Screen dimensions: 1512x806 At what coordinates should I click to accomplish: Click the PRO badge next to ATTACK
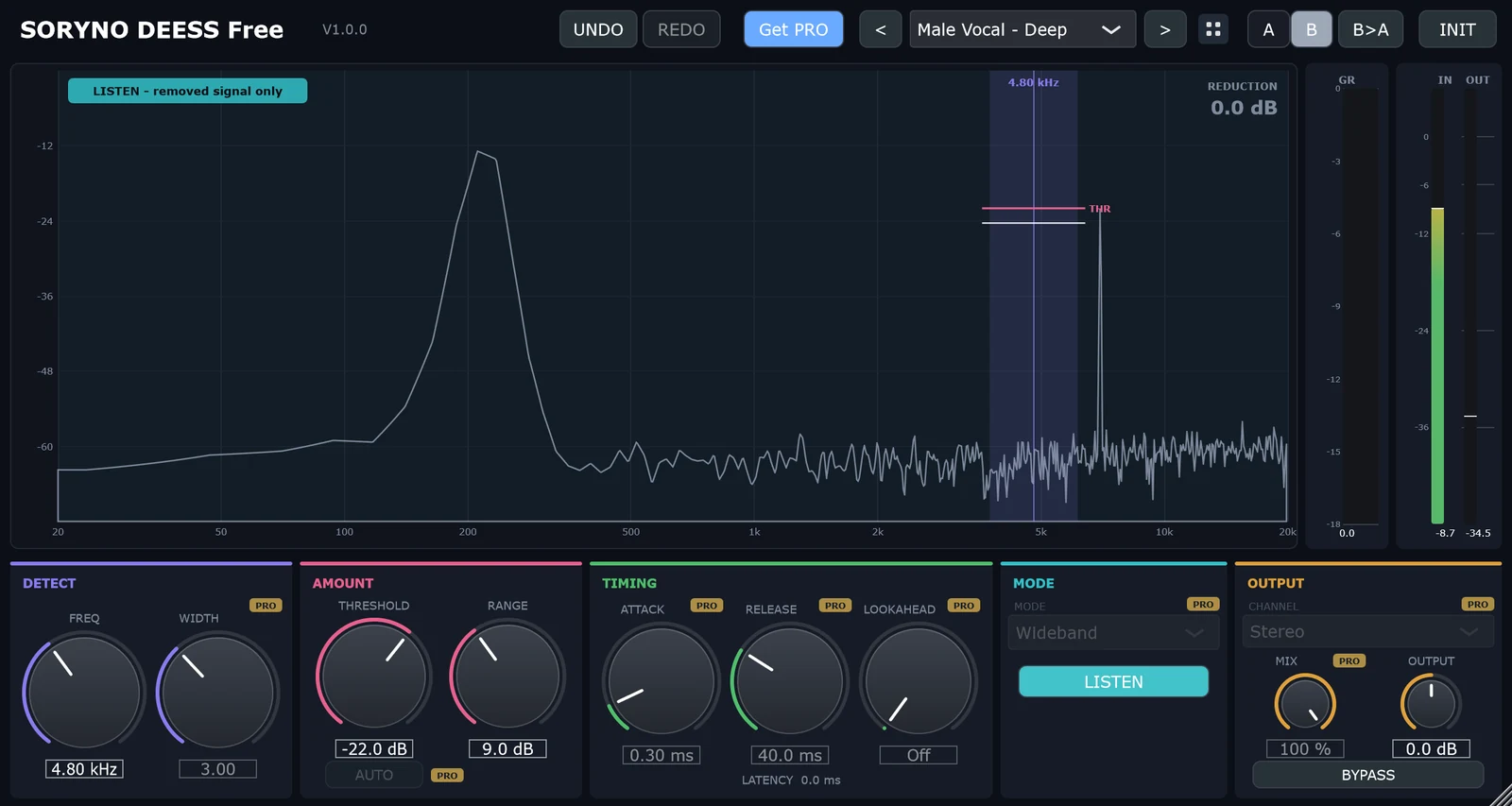tap(707, 606)
